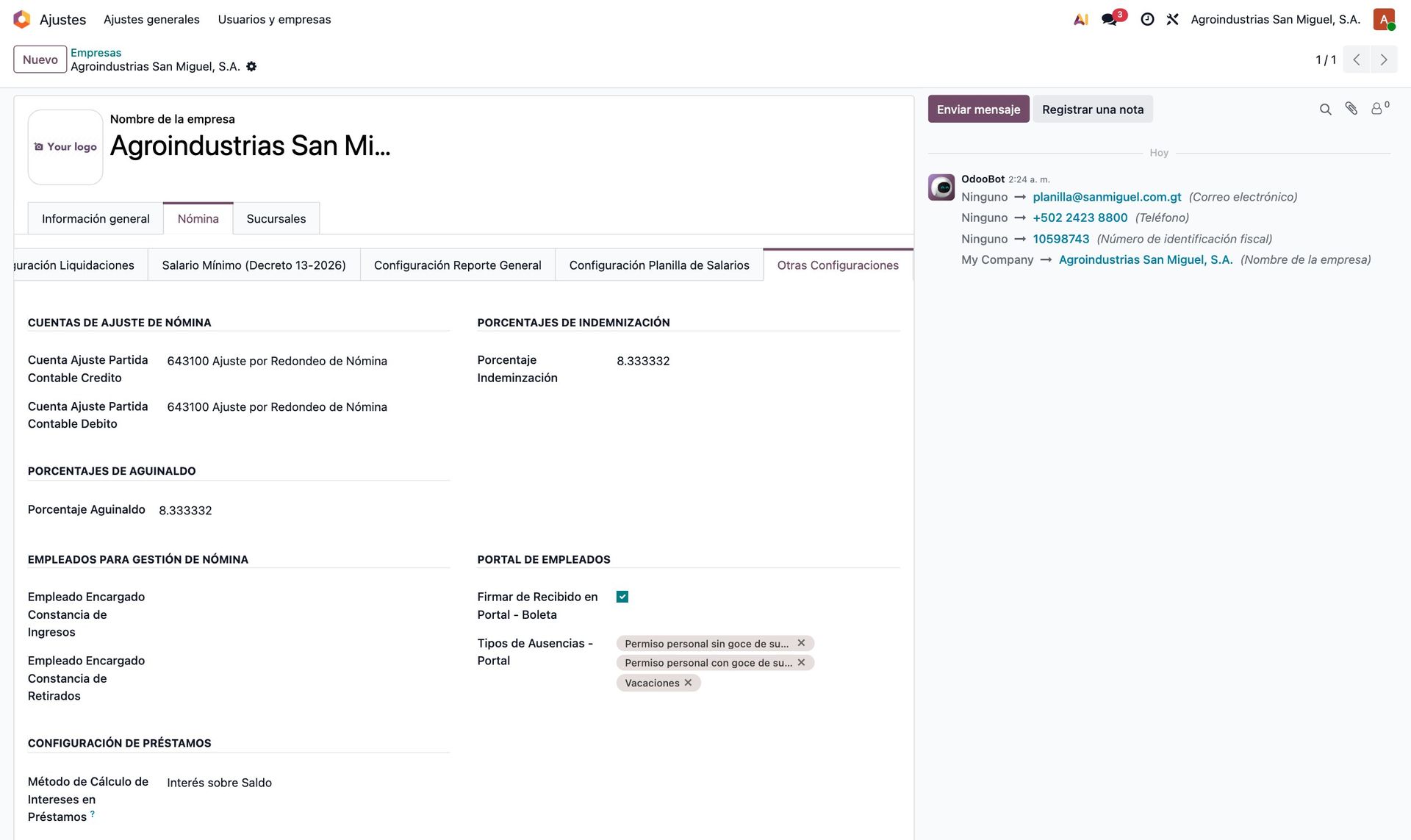Toggle 'Firmar de Recibido en Portal - Boleta' checkbox
The image size is (1411, 840).
pos(622,597)
